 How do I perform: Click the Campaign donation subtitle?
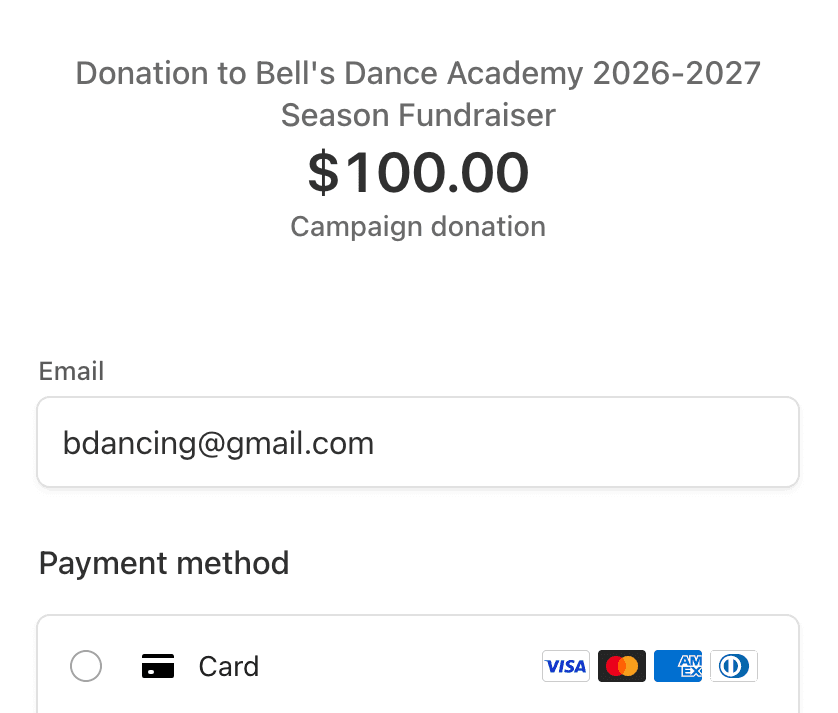(418, 227)
